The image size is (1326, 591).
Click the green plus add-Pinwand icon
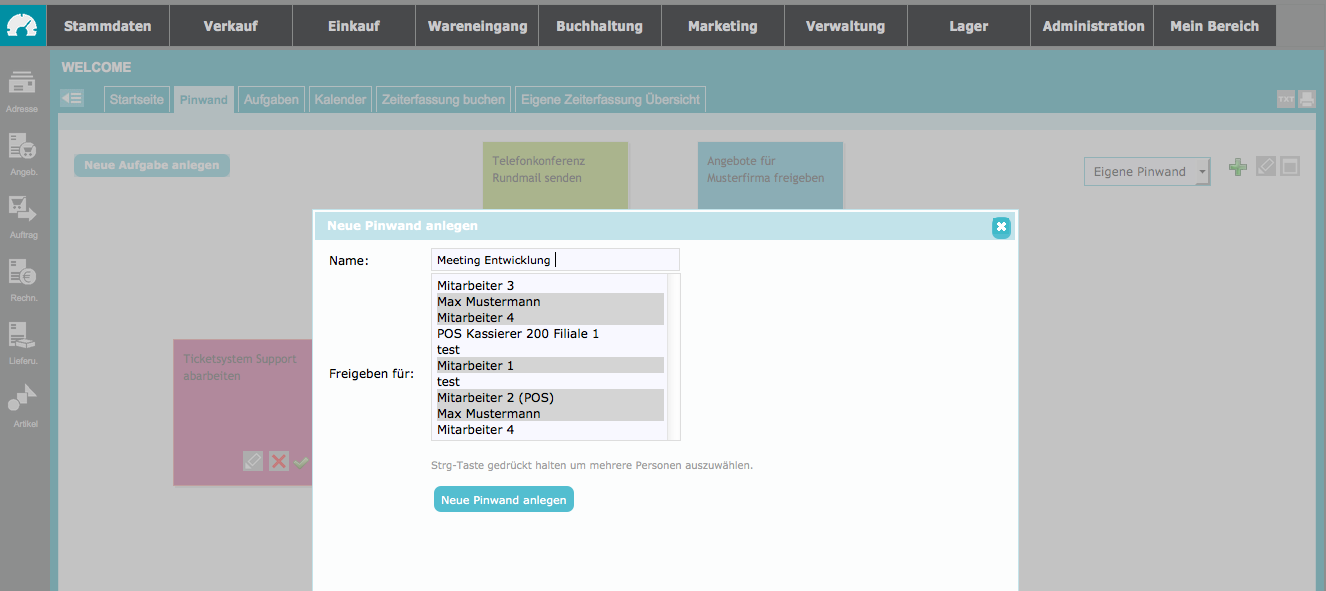pyautogui.click(x=1238, y=168)
